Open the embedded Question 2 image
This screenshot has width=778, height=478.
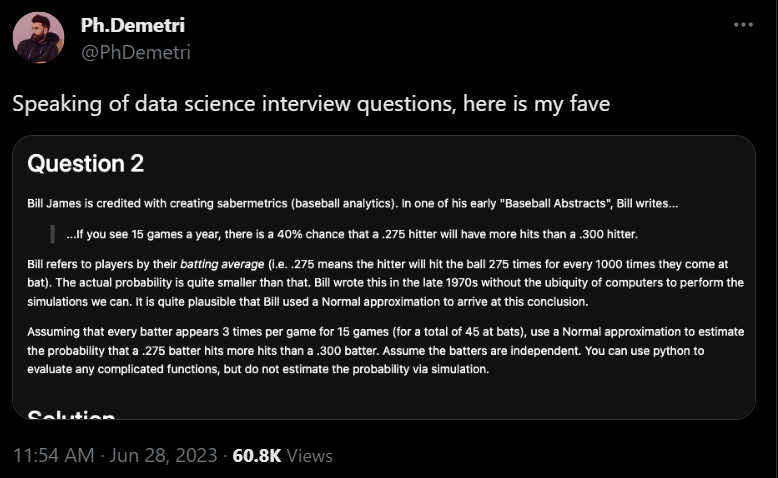click(x=384, y=277)
